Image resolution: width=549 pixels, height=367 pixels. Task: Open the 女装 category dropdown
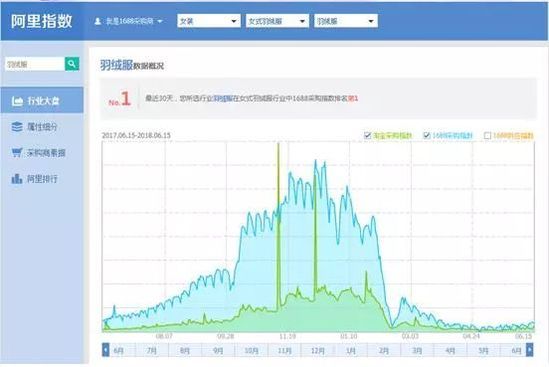click(209, 21)
